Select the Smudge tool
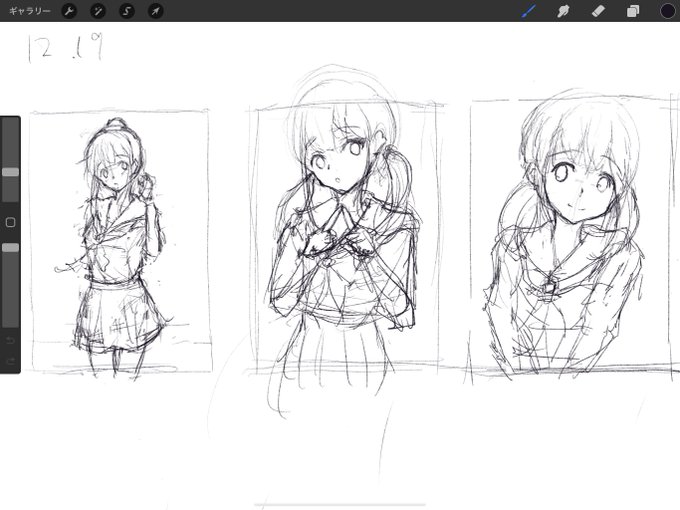The height and width of the screenshot is (510, 680). (563, 11)
